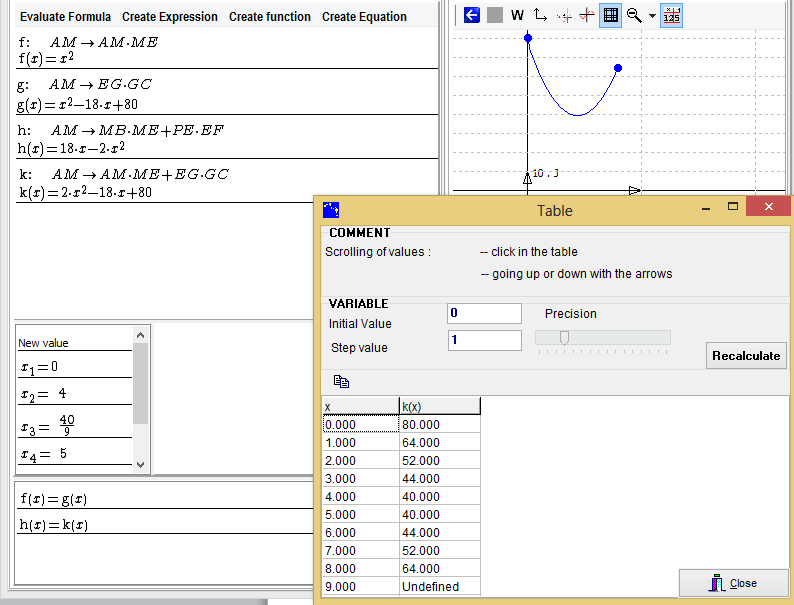Viewport: 794px width, 605px height.
Task: Click table cell x 0.000
Action: pyautogui.click(x=361, y=424)
